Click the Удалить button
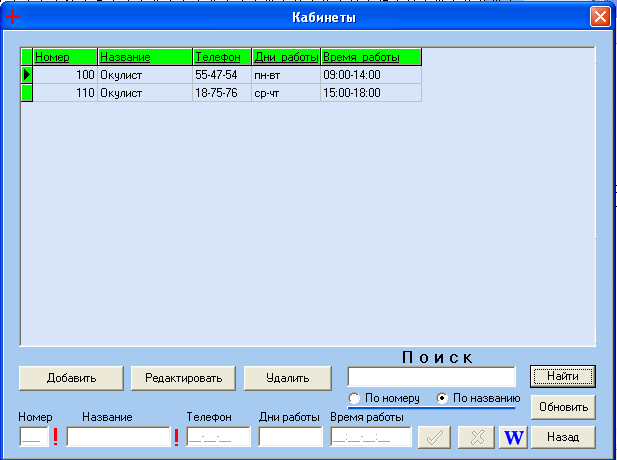This screenshot has height=460, width=617. tap(288, 378)
